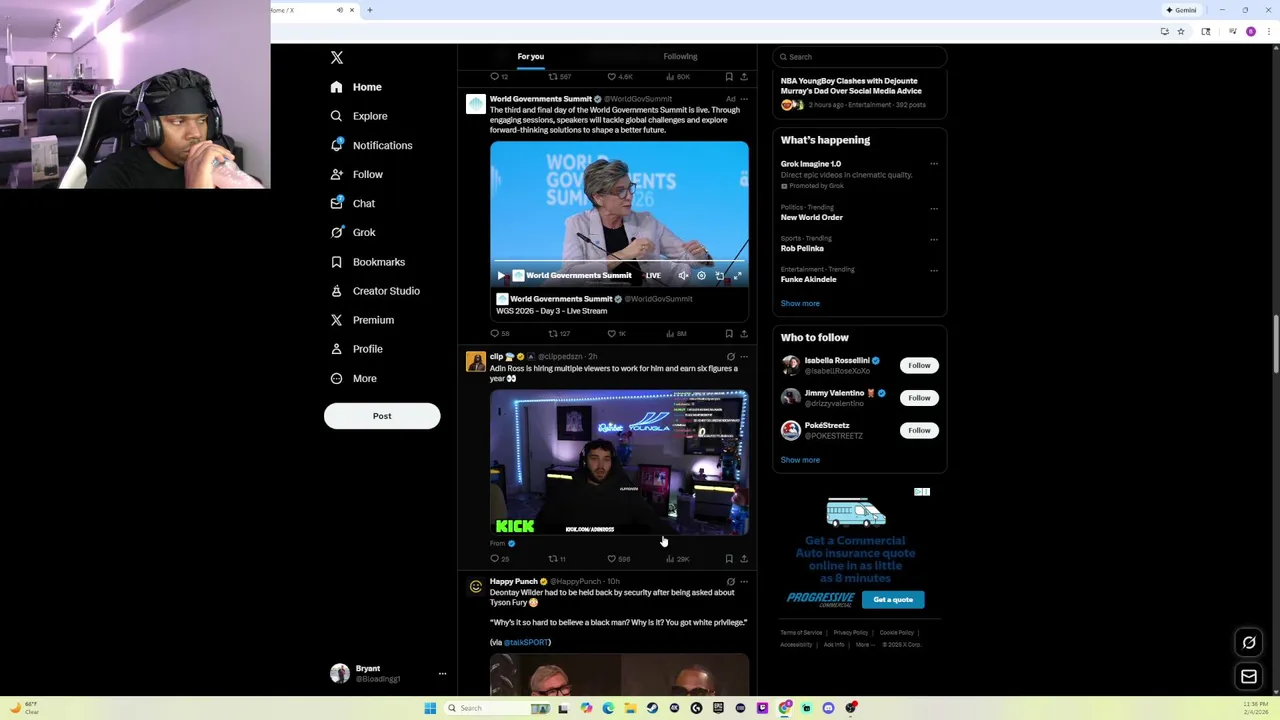This screenshot has height=720, width=1280.
Task: Toggle picture-in-picture on Summit video
Action: (719, 275)
